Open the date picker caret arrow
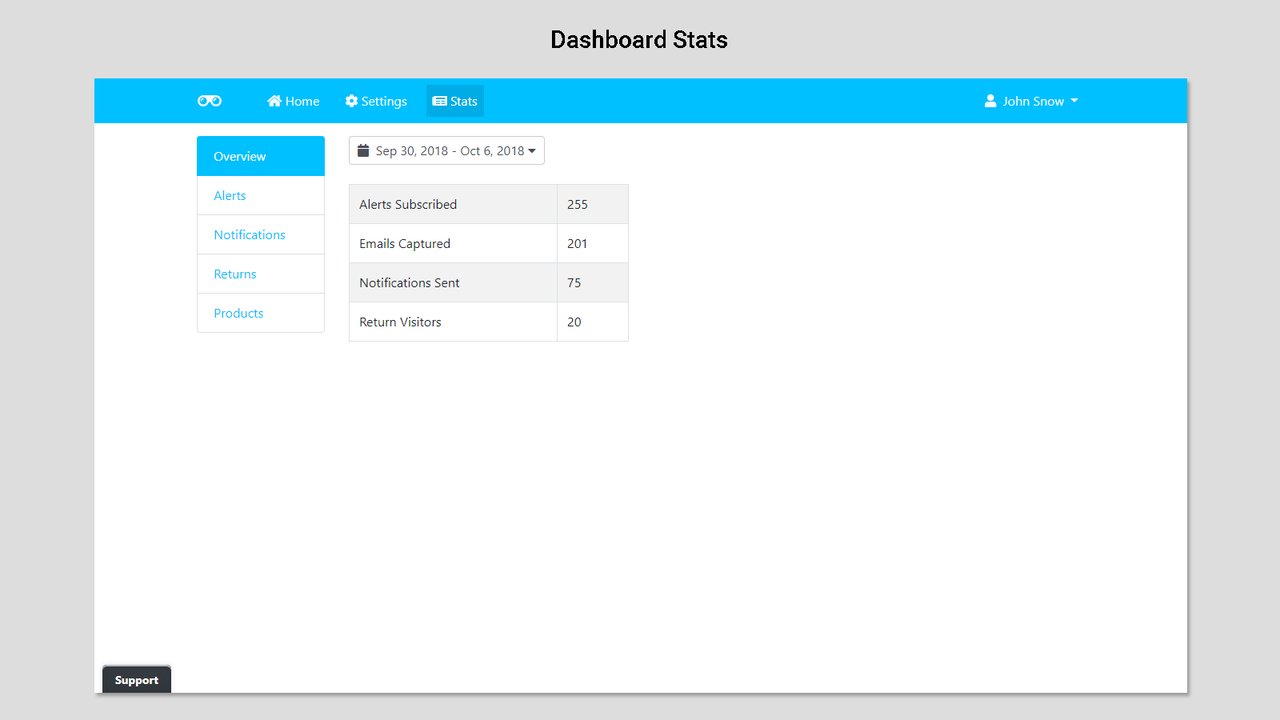The height and width of the screenshot is (720, 1280). pyautogui.click(x=532, y=150)
